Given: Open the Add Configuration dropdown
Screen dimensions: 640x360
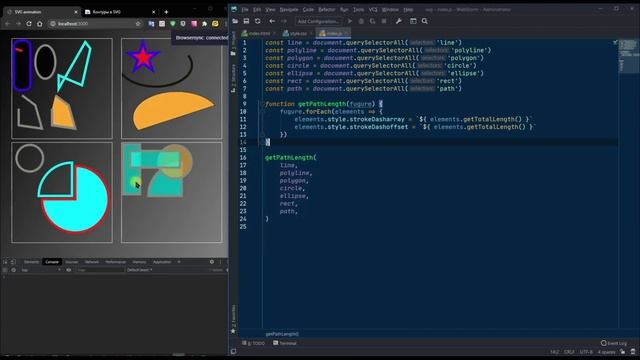Looking at the screenshot, I should [318, 21].
